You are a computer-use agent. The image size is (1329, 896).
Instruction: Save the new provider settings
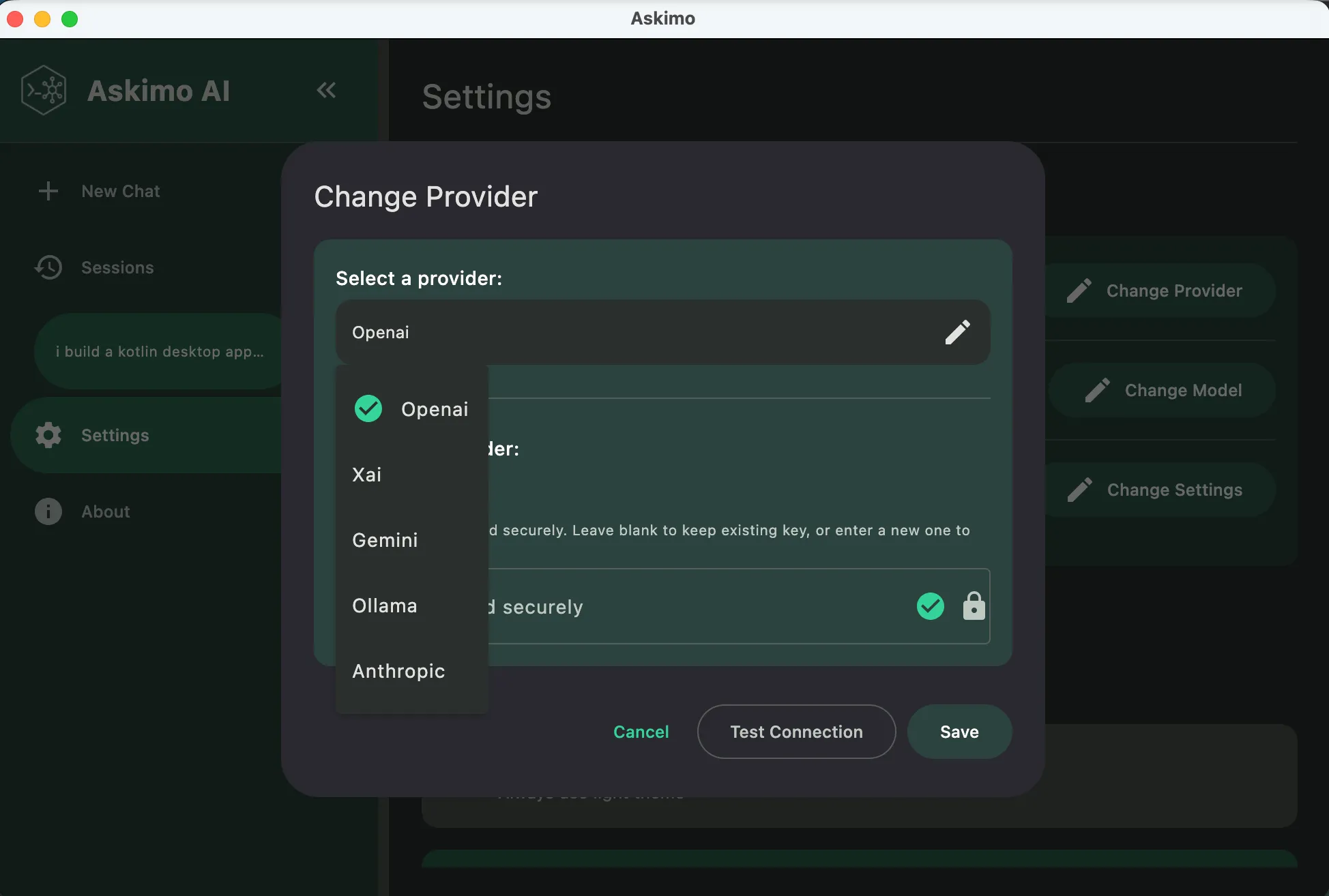point(959,732)
